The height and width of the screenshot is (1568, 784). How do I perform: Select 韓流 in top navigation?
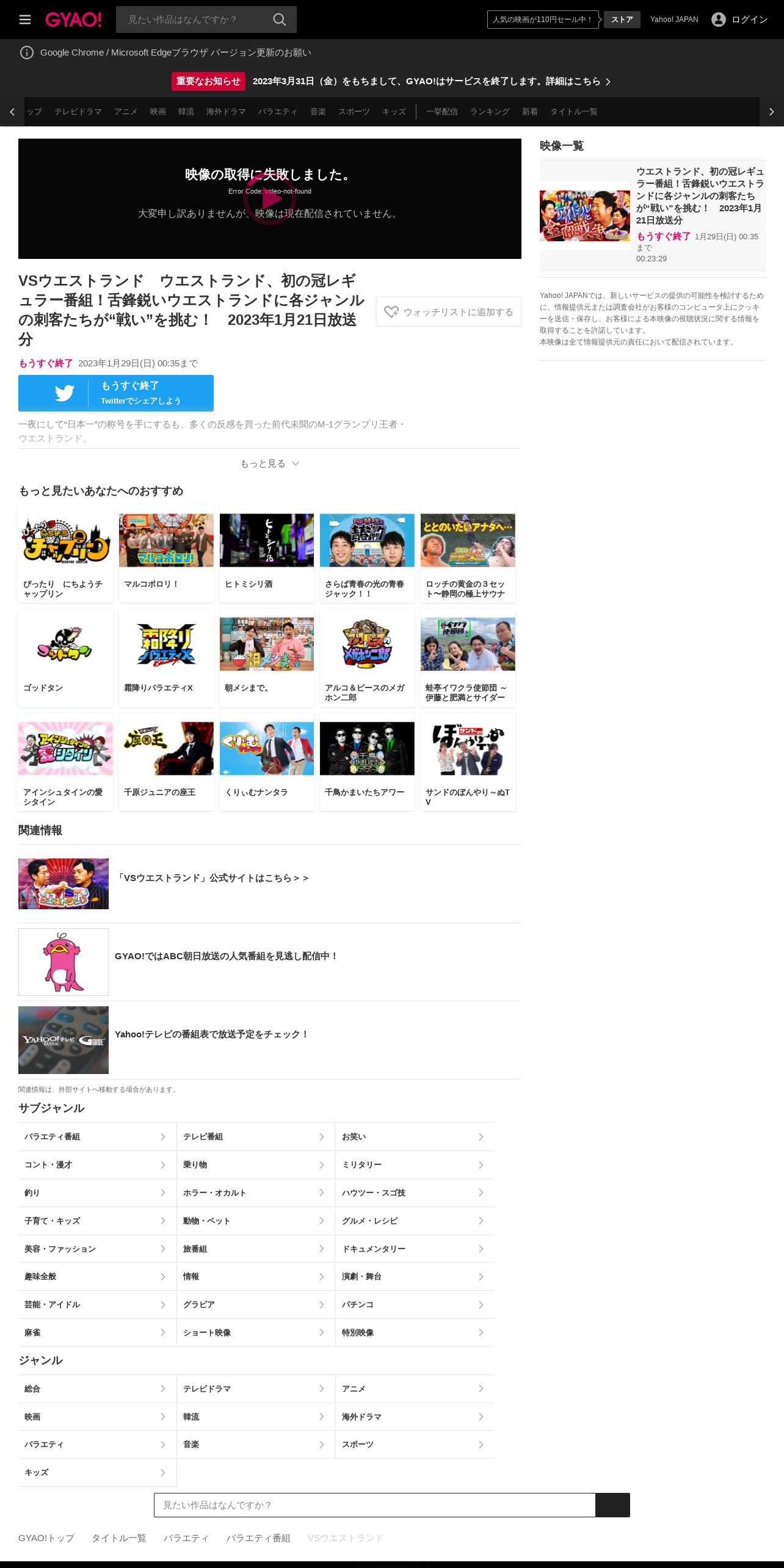[x=186, y=112]
